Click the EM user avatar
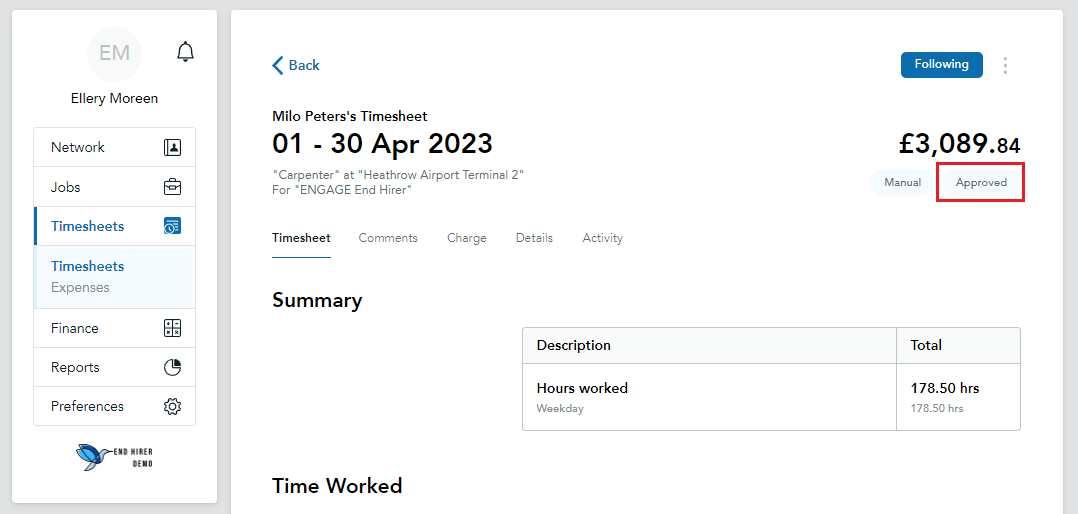This screenshot has height=514, width=1078. [x=114, y=54]
